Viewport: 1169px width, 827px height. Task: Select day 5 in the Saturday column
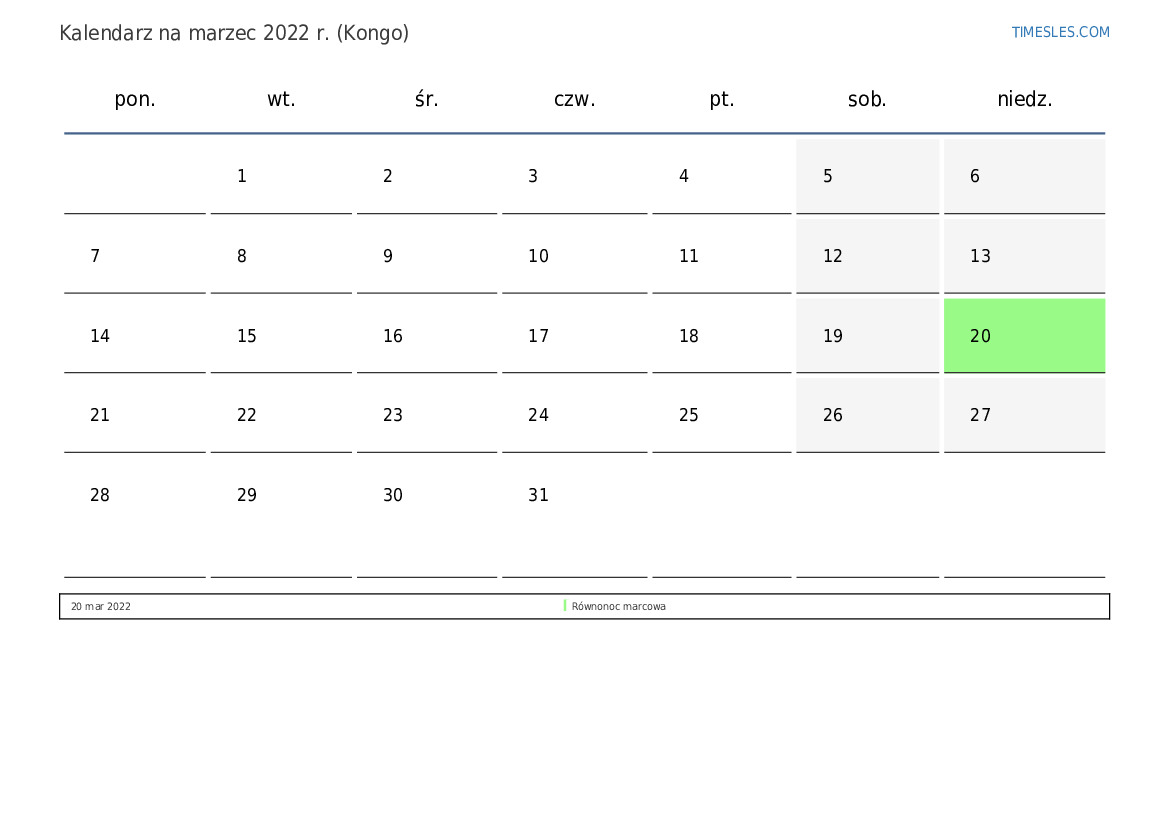tap(867, 176)
